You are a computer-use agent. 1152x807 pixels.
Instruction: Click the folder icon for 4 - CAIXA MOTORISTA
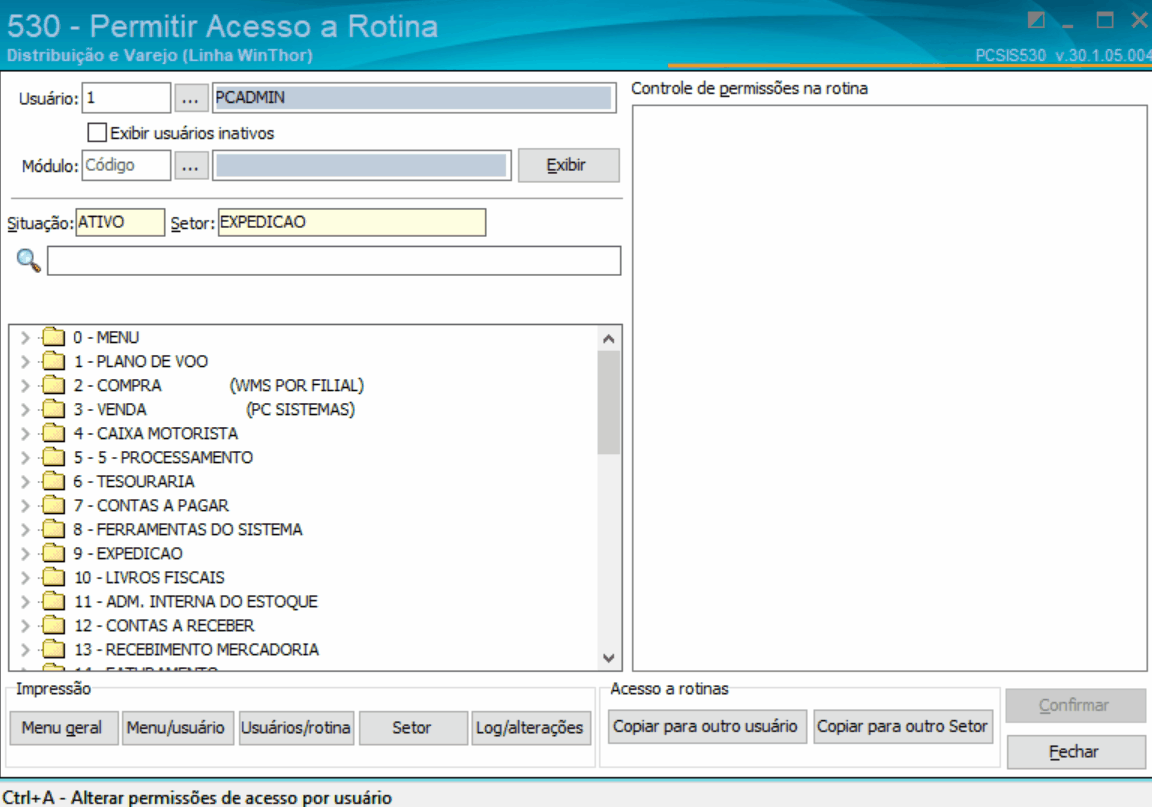53,433
